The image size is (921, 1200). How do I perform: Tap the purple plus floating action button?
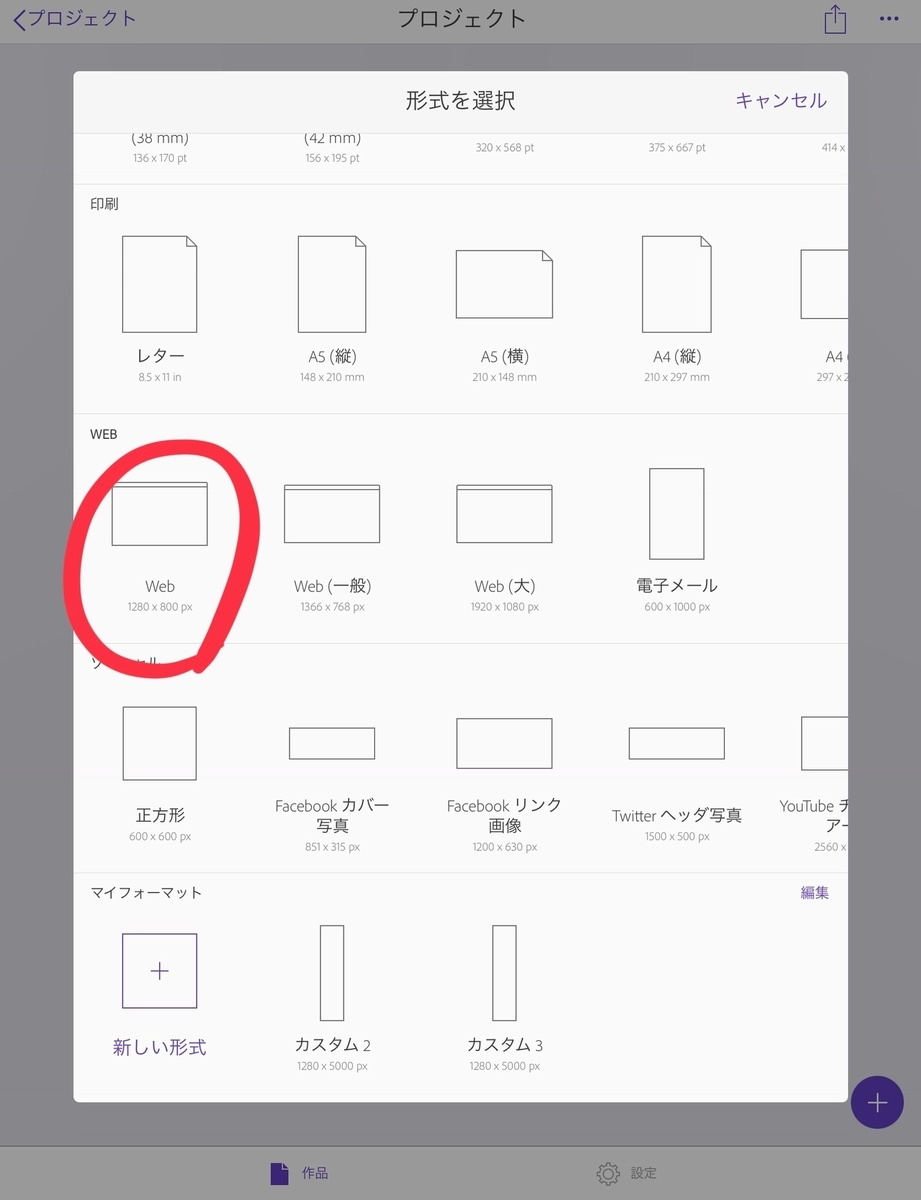(x=877, y=1102)
